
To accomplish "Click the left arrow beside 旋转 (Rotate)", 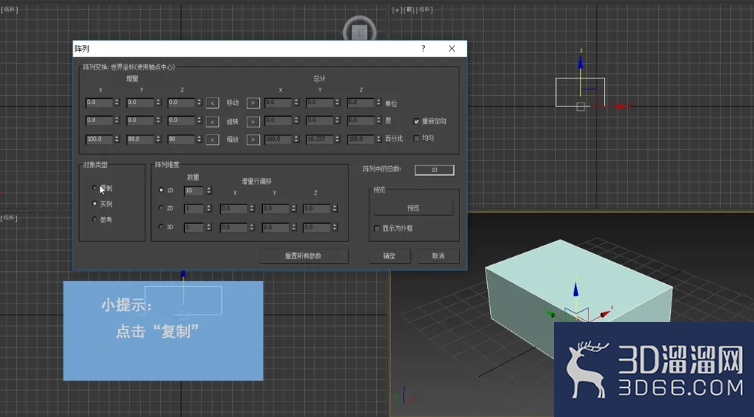I will 212,122.
